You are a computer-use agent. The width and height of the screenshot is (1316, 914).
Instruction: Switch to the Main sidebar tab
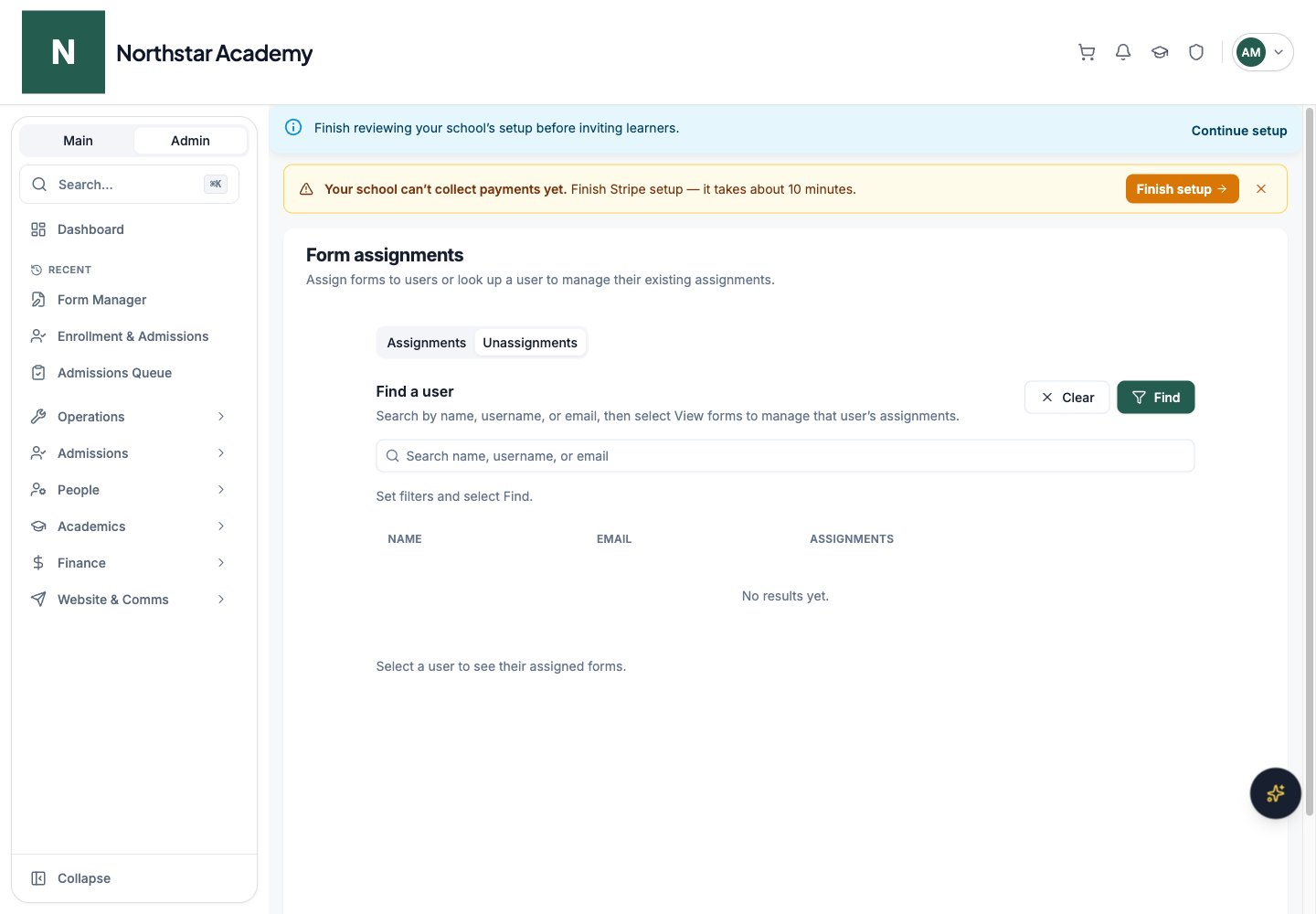(78, 141)
